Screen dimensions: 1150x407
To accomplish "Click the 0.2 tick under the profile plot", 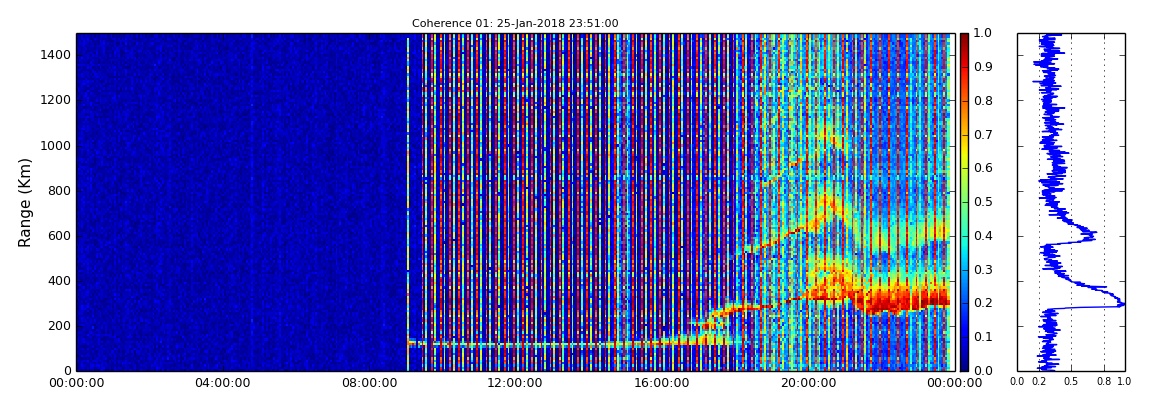I will pyautogui.click(x=1039, y=382).
